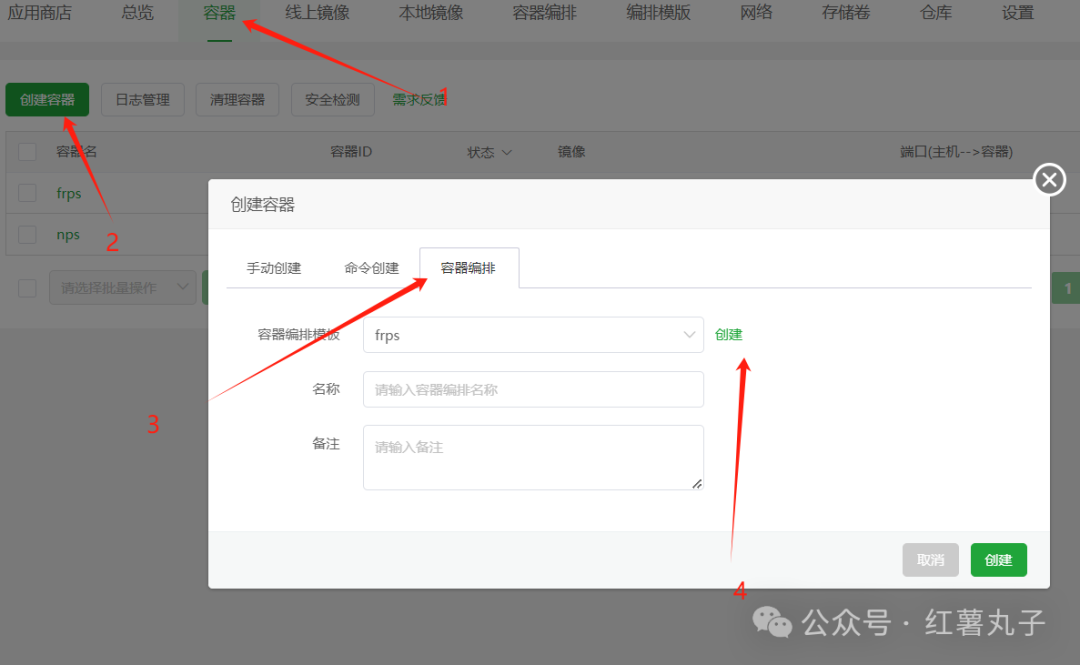Switch to 命令创建 tab in dialog
This screenshot has width=1080, height=665.
(371, 268)
